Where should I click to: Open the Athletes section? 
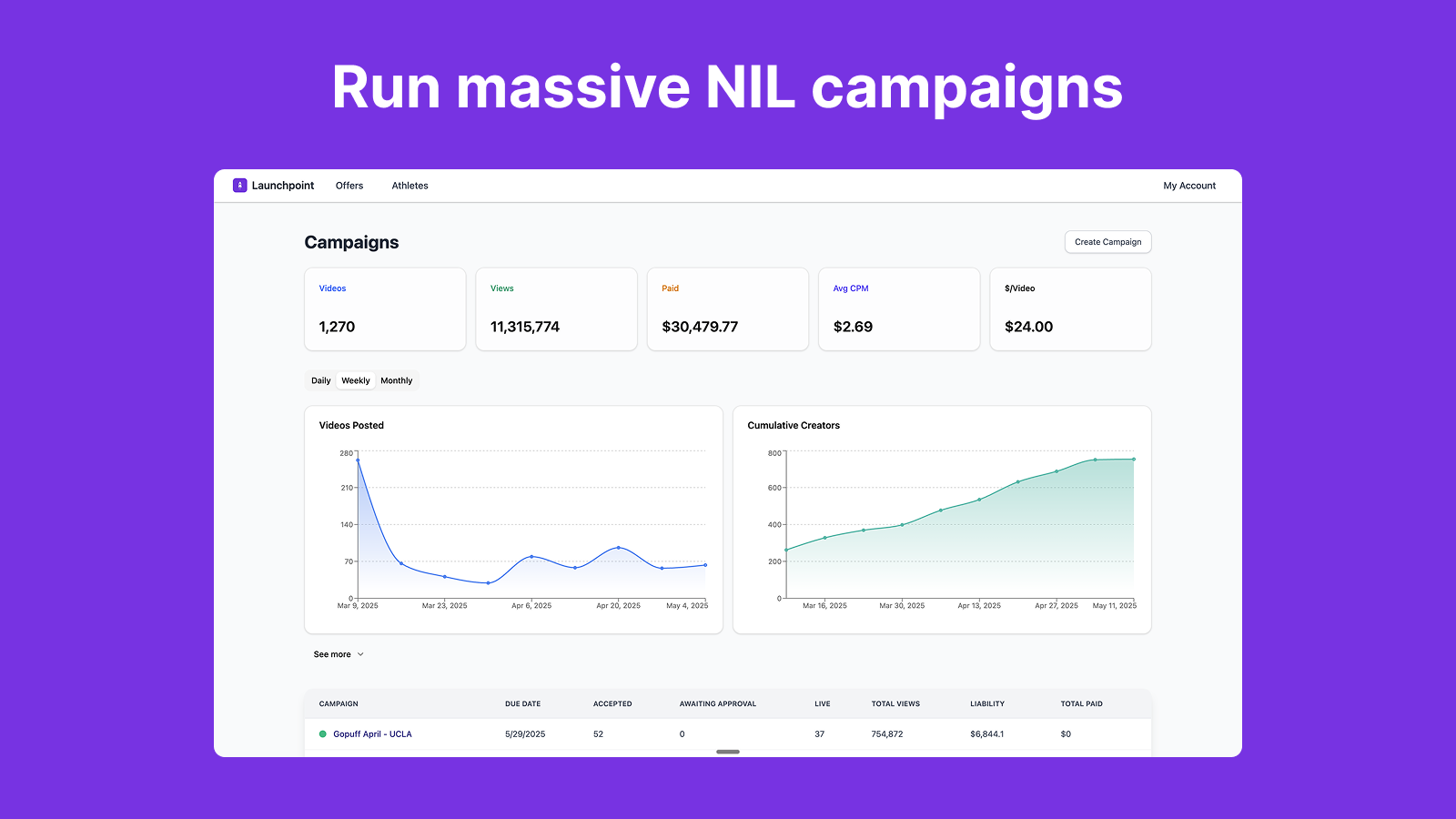[x=409, y=185]
